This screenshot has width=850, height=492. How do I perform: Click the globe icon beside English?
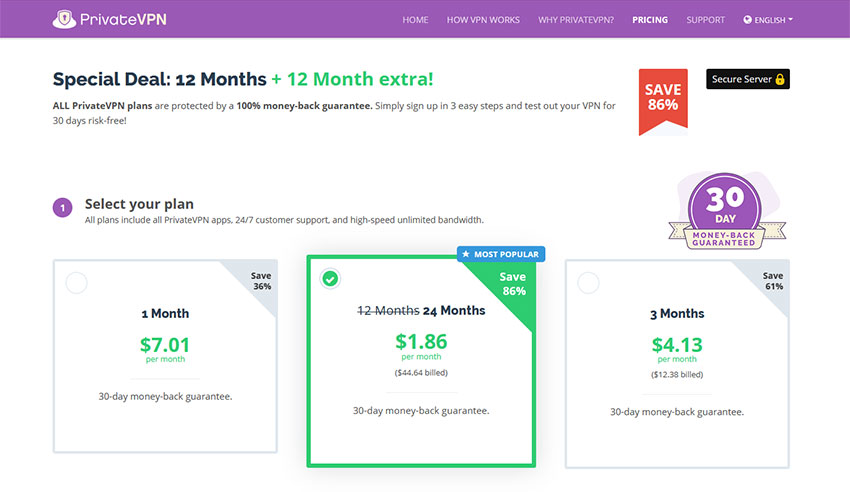748,20
